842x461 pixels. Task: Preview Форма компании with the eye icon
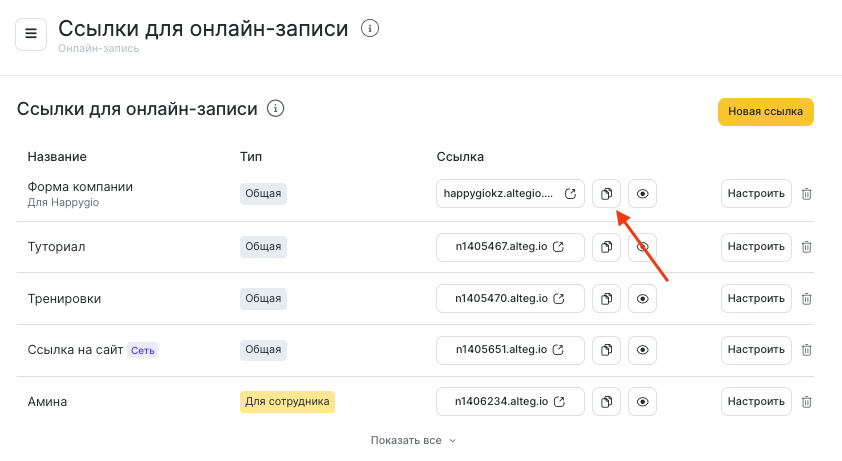click(x=643, y=194)
